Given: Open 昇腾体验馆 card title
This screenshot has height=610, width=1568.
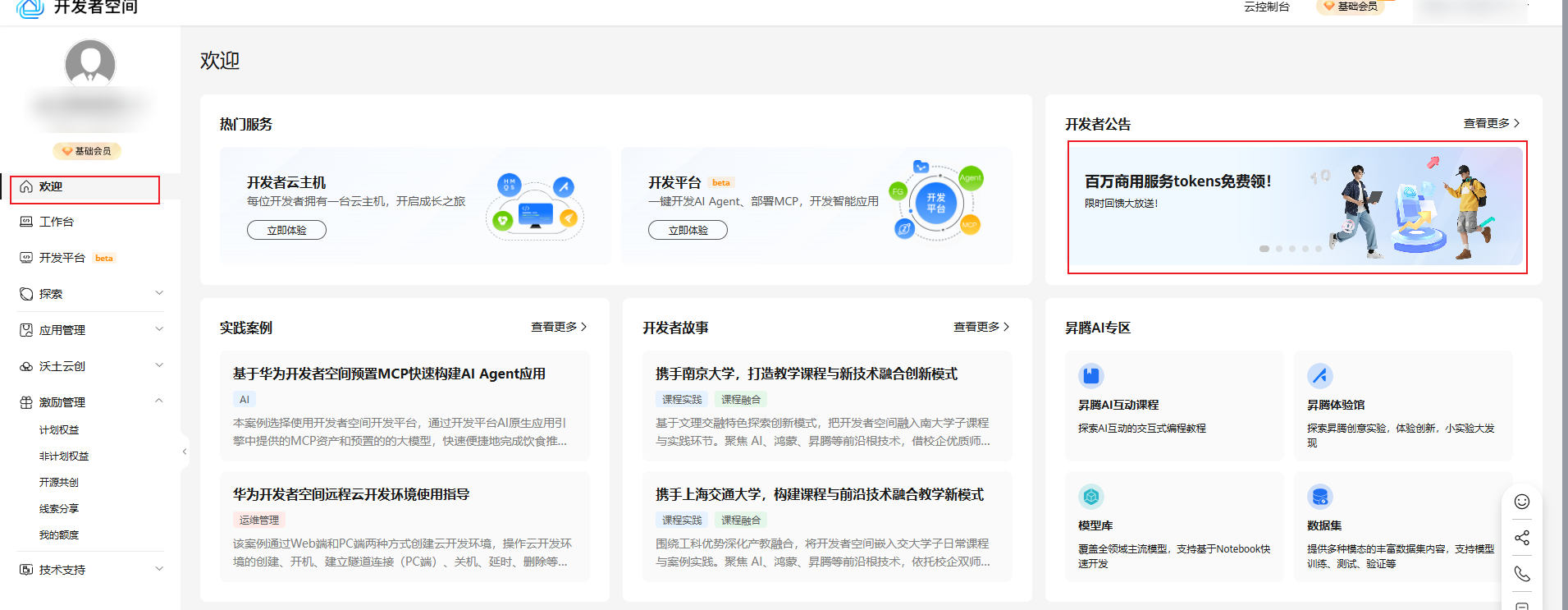Looking at the screenshot, I should coord(1336,406).
